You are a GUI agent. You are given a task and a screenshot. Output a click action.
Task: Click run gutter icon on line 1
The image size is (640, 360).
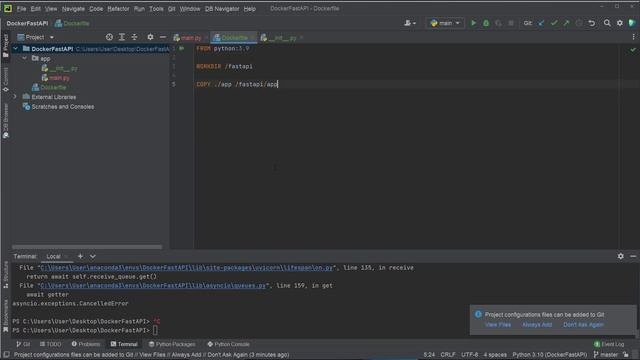tap(182, 48)
